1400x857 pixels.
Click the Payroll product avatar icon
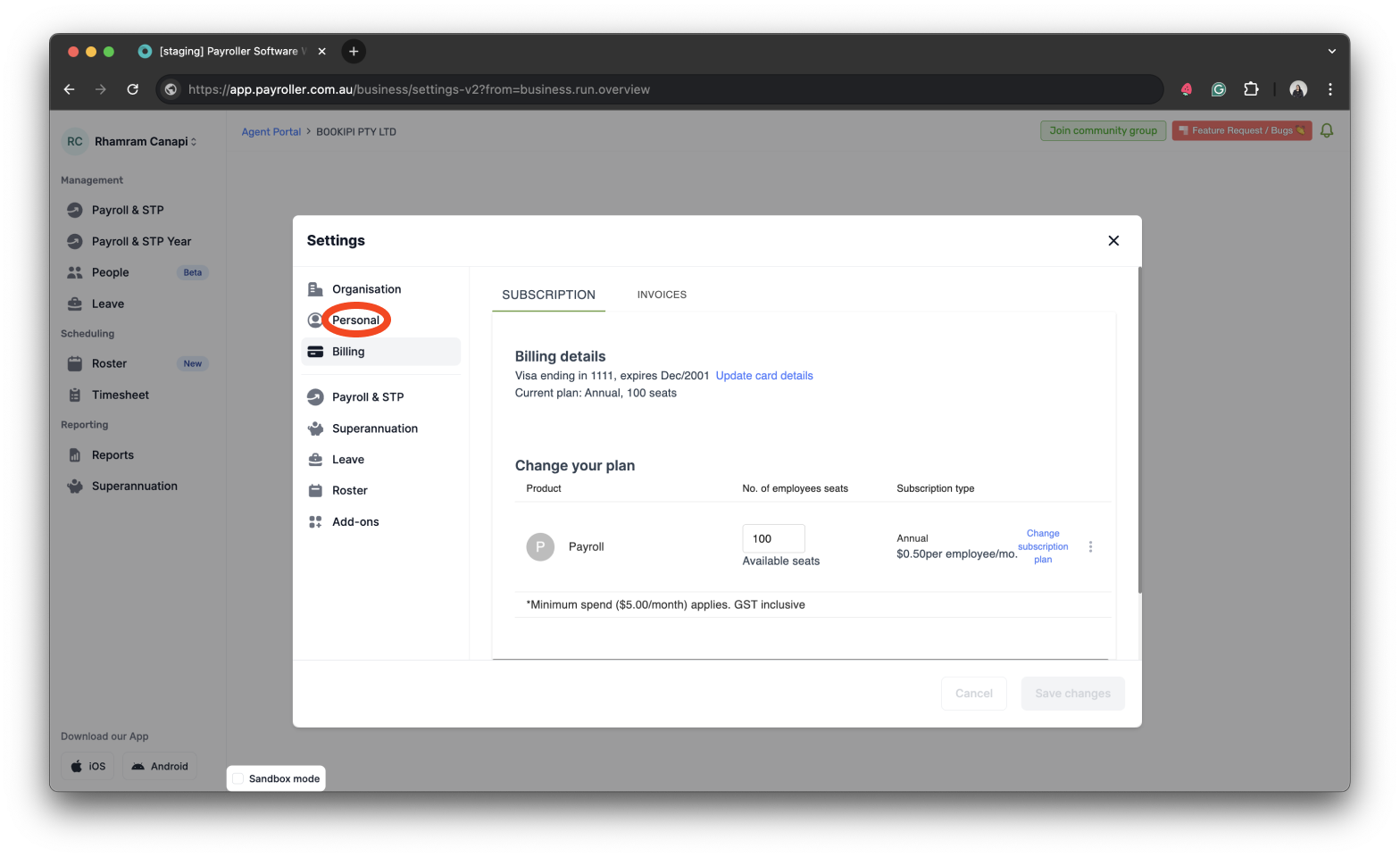click(540, 547)
